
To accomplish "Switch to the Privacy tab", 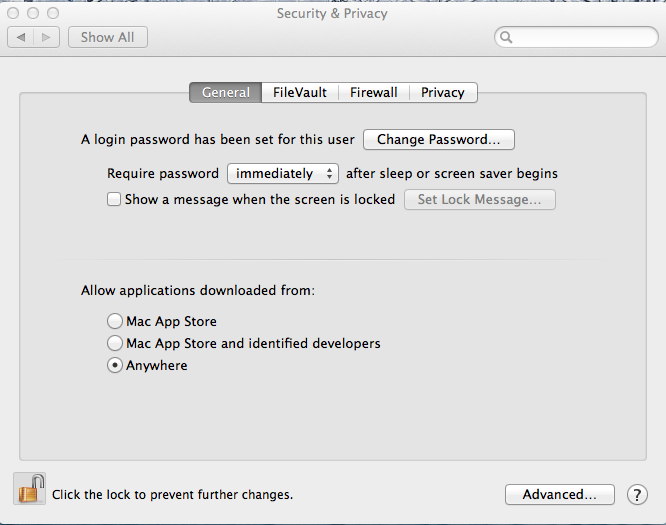I will click(x=443, y=93).
